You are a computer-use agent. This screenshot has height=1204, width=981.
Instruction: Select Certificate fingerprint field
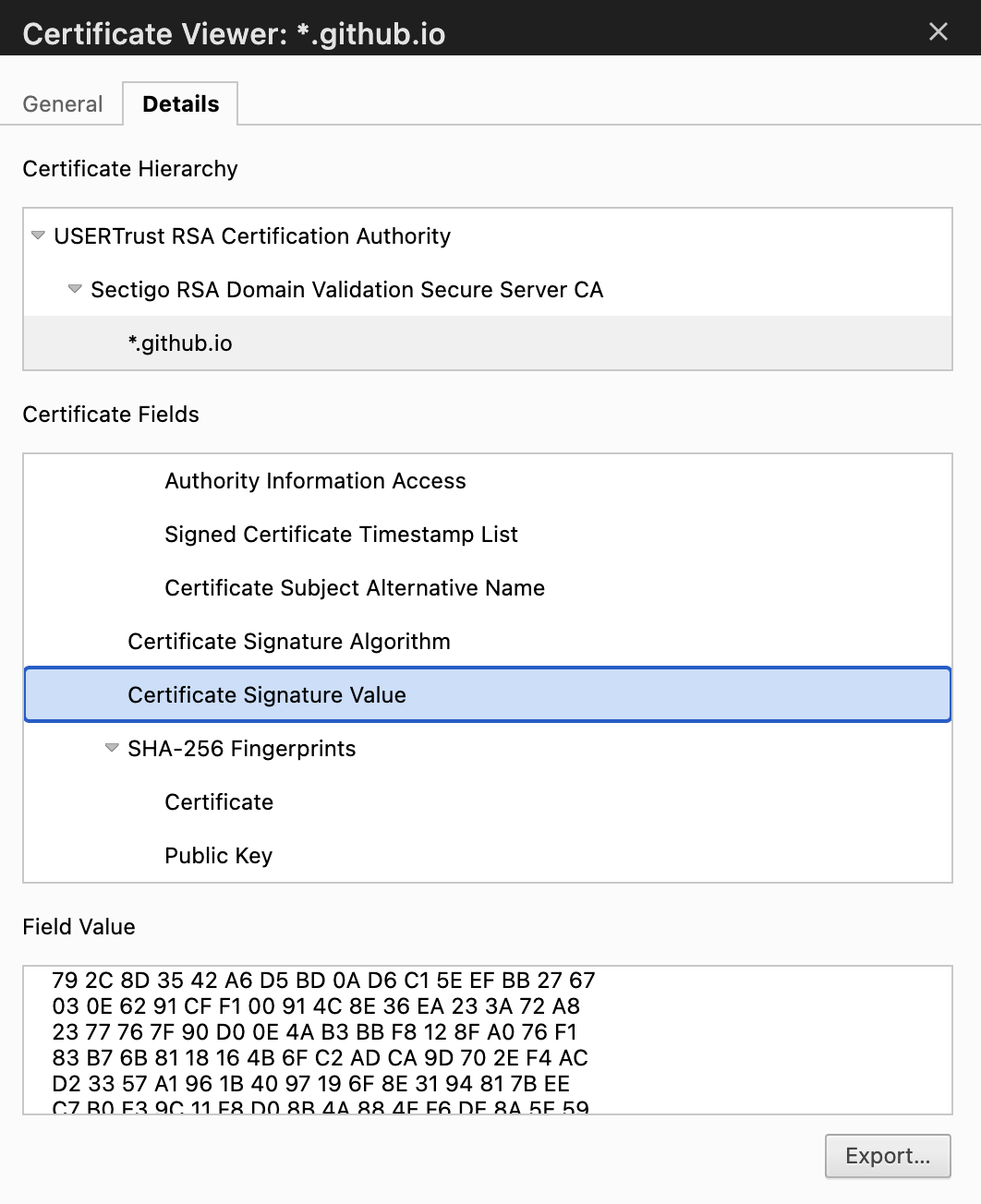pyautogui.click(x=488, y=802)
